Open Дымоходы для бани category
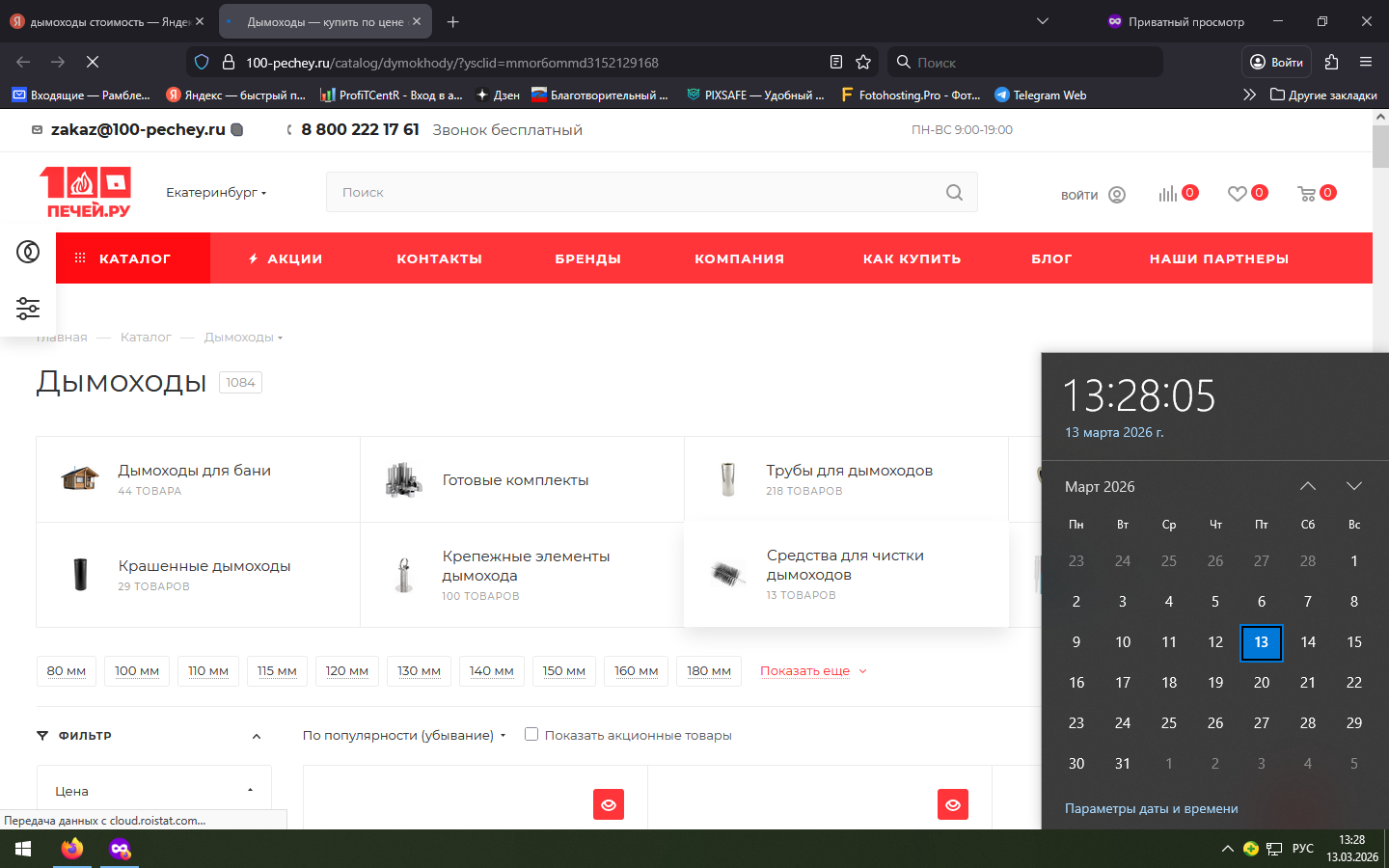Viewport: 1389px width, 868px height. pyautogui.click(x=198, y=479)
